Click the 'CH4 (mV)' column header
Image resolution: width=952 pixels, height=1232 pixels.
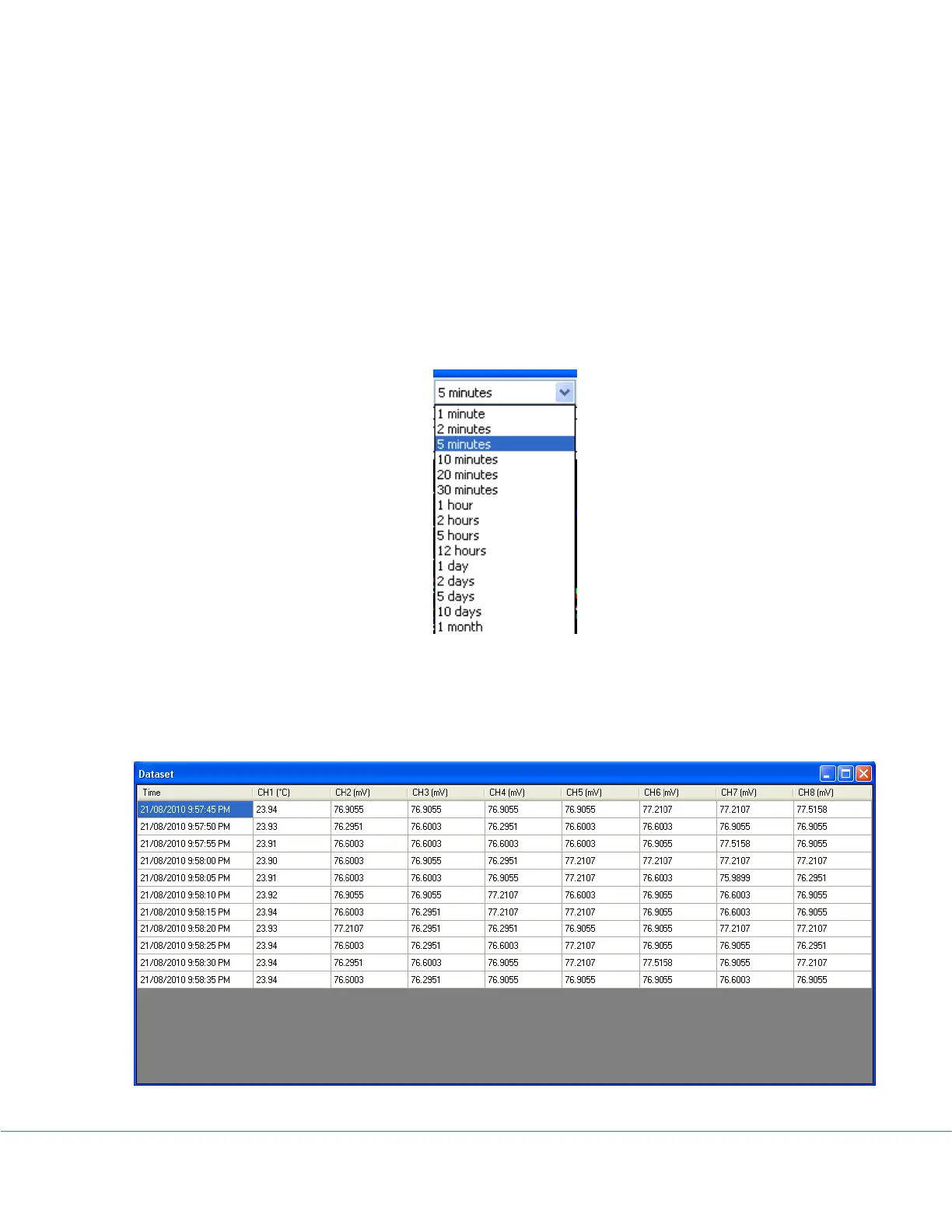[x=523, y=793]
